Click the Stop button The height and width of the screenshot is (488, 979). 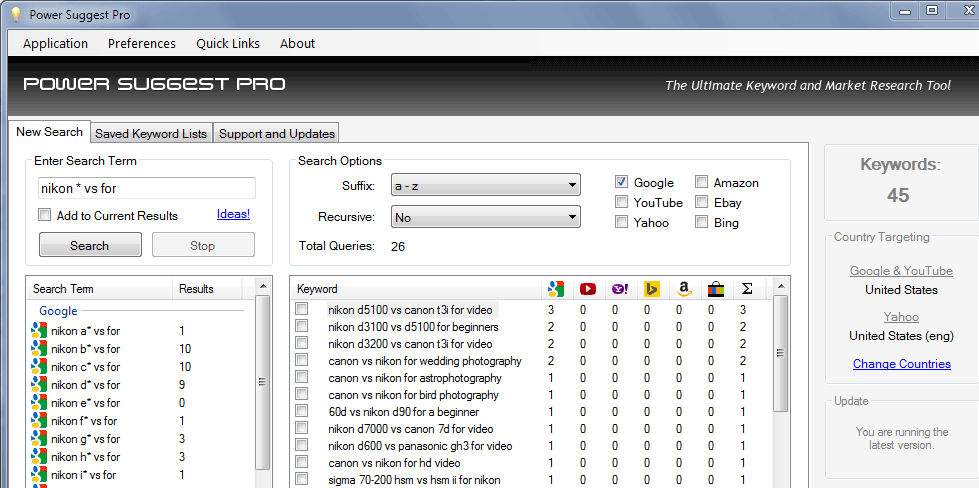203,245
